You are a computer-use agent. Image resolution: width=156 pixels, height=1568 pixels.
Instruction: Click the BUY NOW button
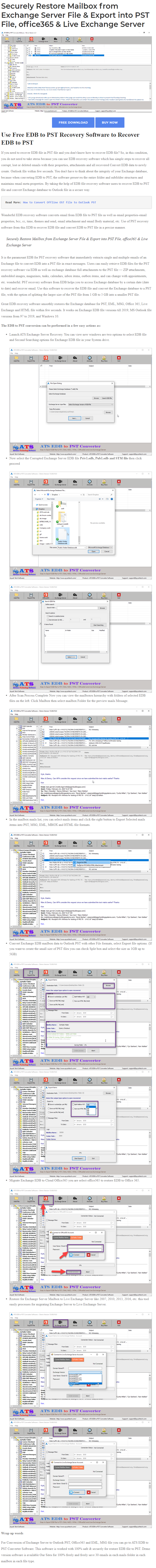110,122
